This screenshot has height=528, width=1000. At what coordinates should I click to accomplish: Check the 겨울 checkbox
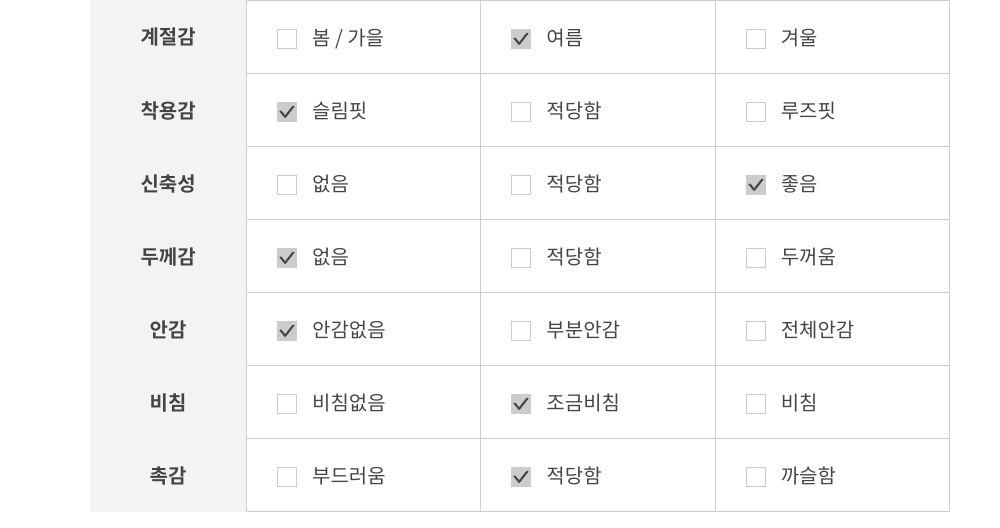click(x=756, y=39)
